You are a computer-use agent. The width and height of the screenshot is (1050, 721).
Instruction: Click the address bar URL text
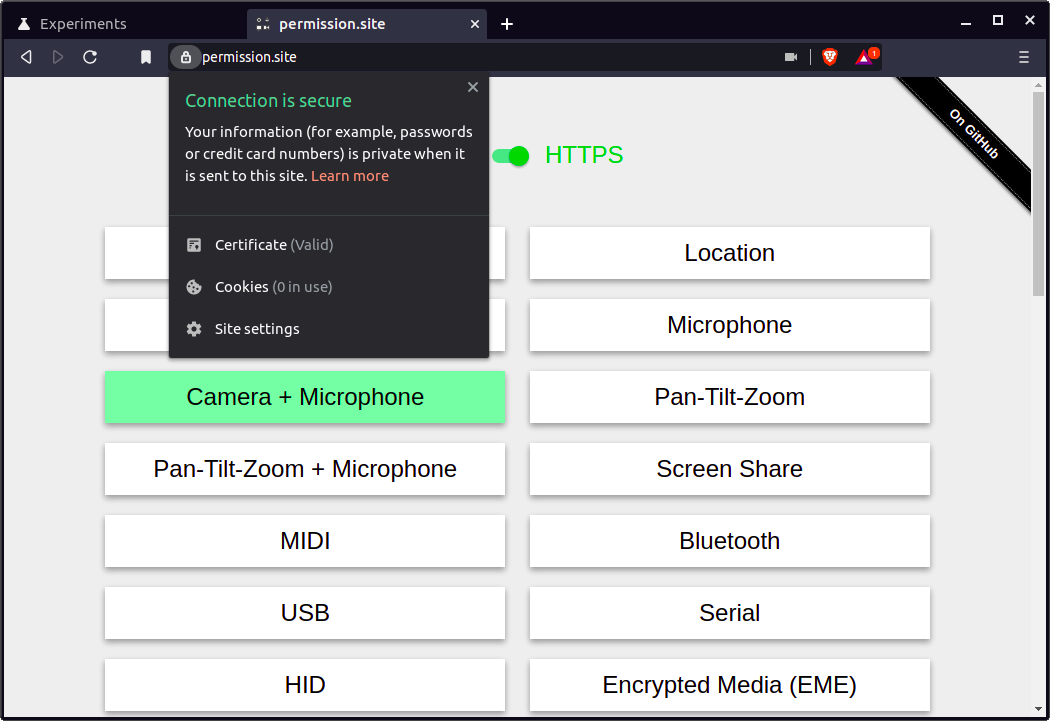point(249,58)
